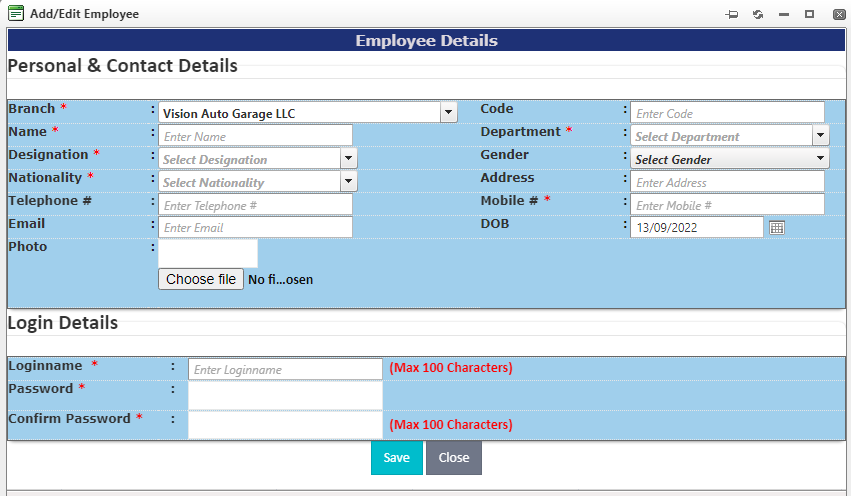This screenshot has height=496, width=851.
Task: Pin the Add/Edit Employee window
Action: coord(731,14)
